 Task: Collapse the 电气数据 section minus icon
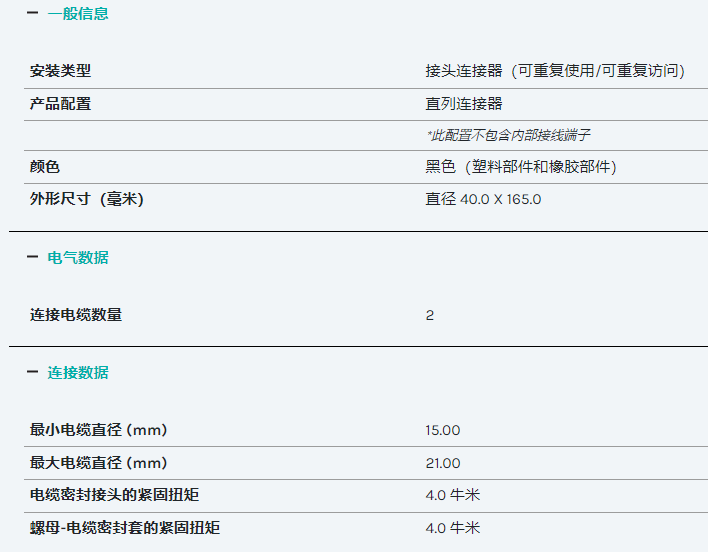point(33,257)
